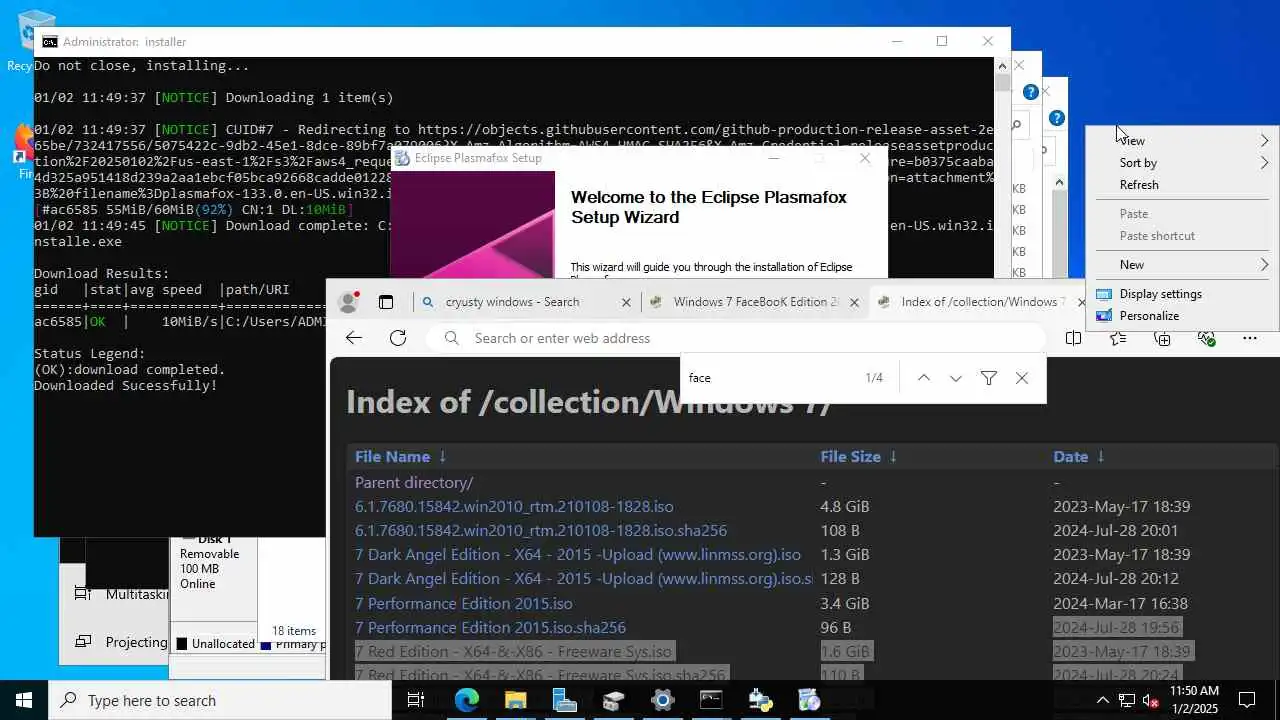Expand the Sort by submenu
1280x720 pixels.
pos(1182,163)
